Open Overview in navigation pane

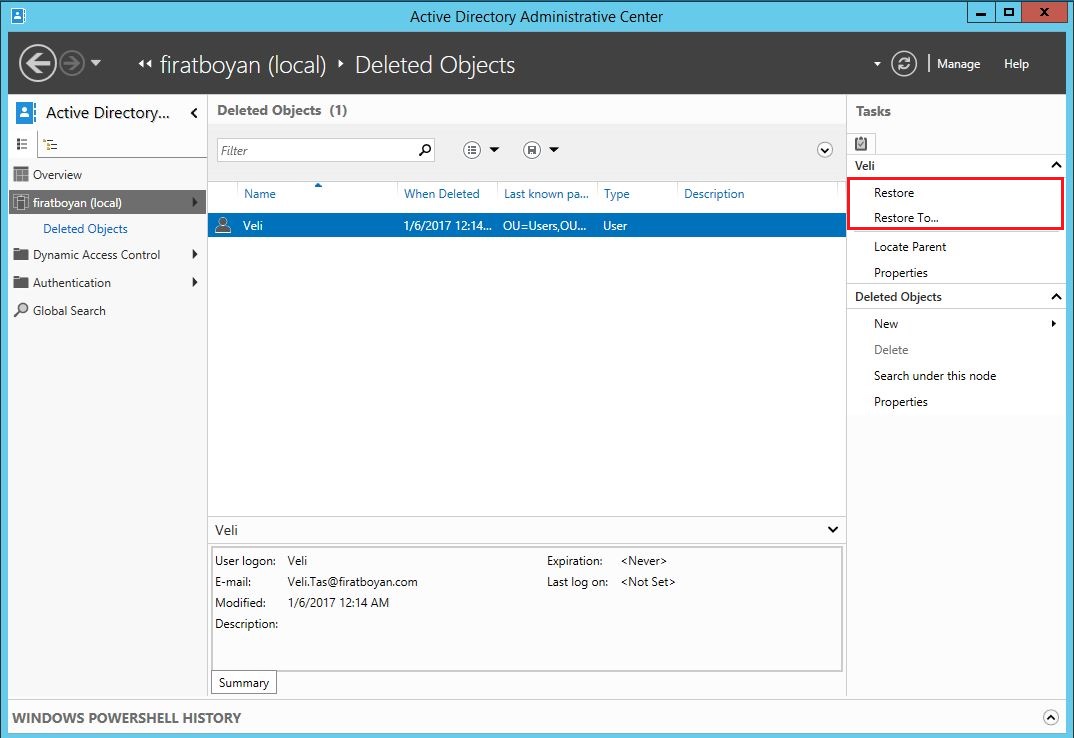[x=57, y=175]
